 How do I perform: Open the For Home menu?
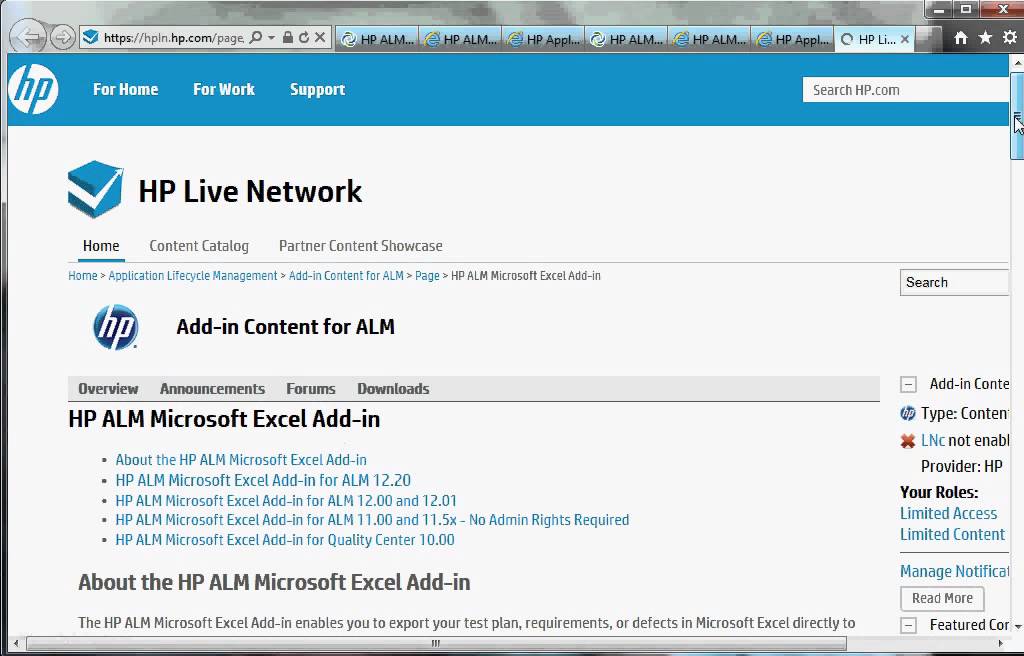click(125, 90)
